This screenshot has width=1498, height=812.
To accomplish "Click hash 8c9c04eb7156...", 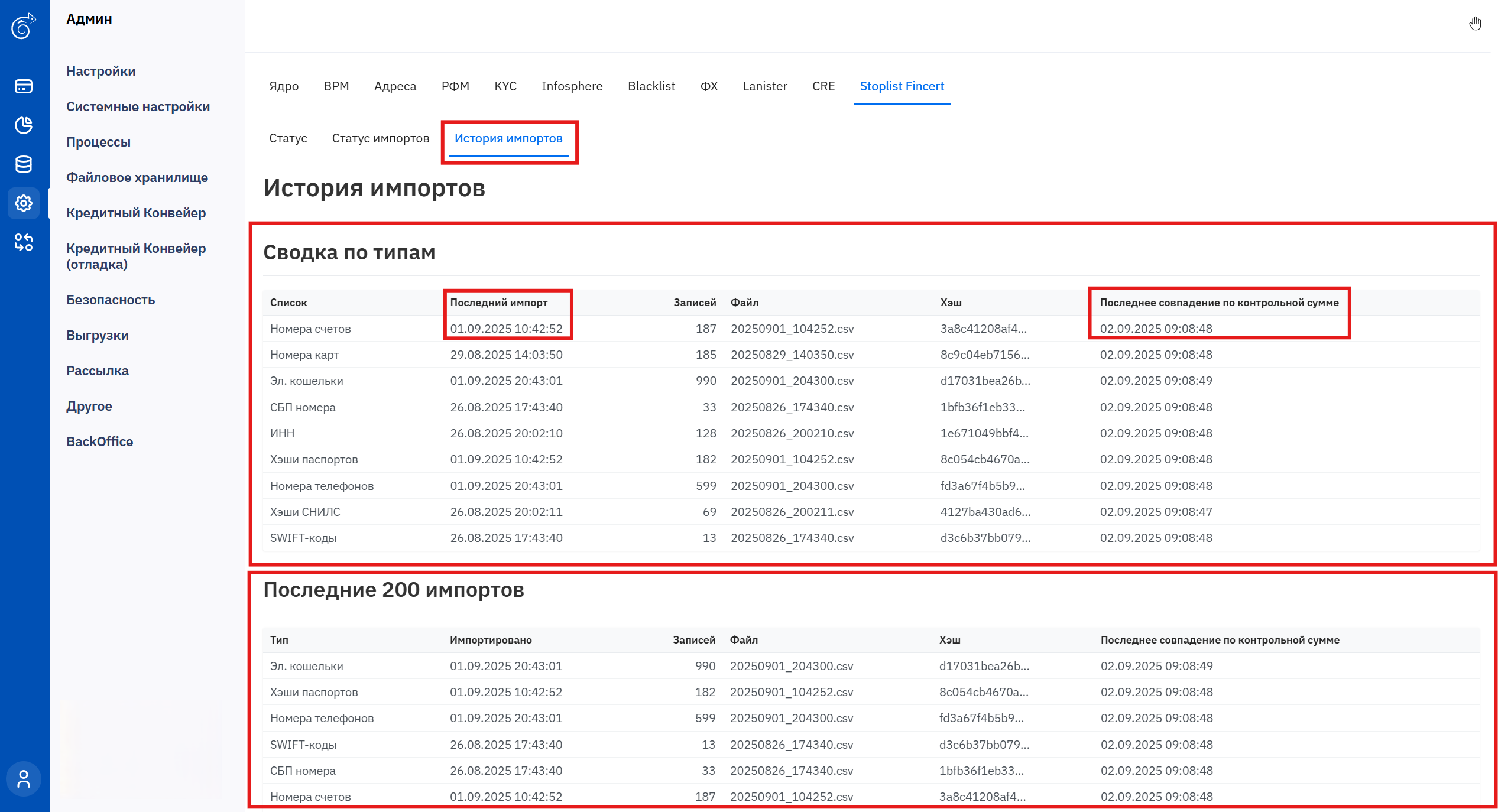I will click(985, 355).
